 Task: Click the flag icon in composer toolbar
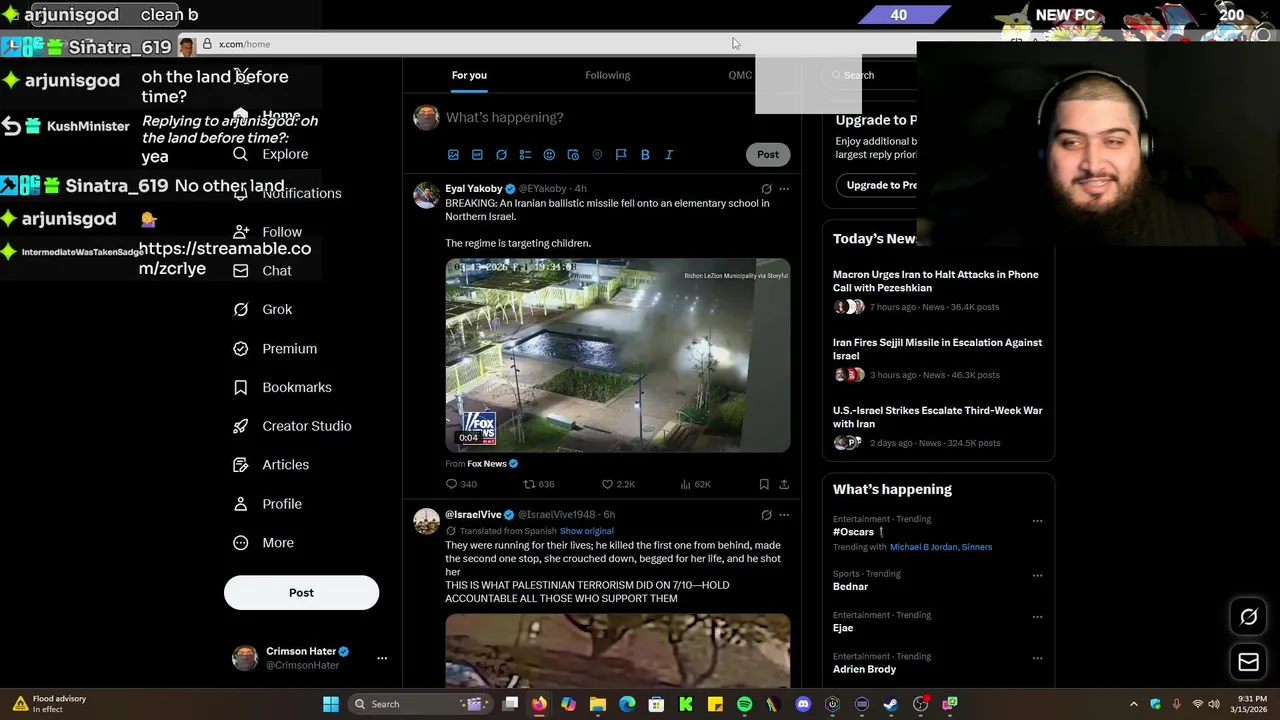pos(621,155)
